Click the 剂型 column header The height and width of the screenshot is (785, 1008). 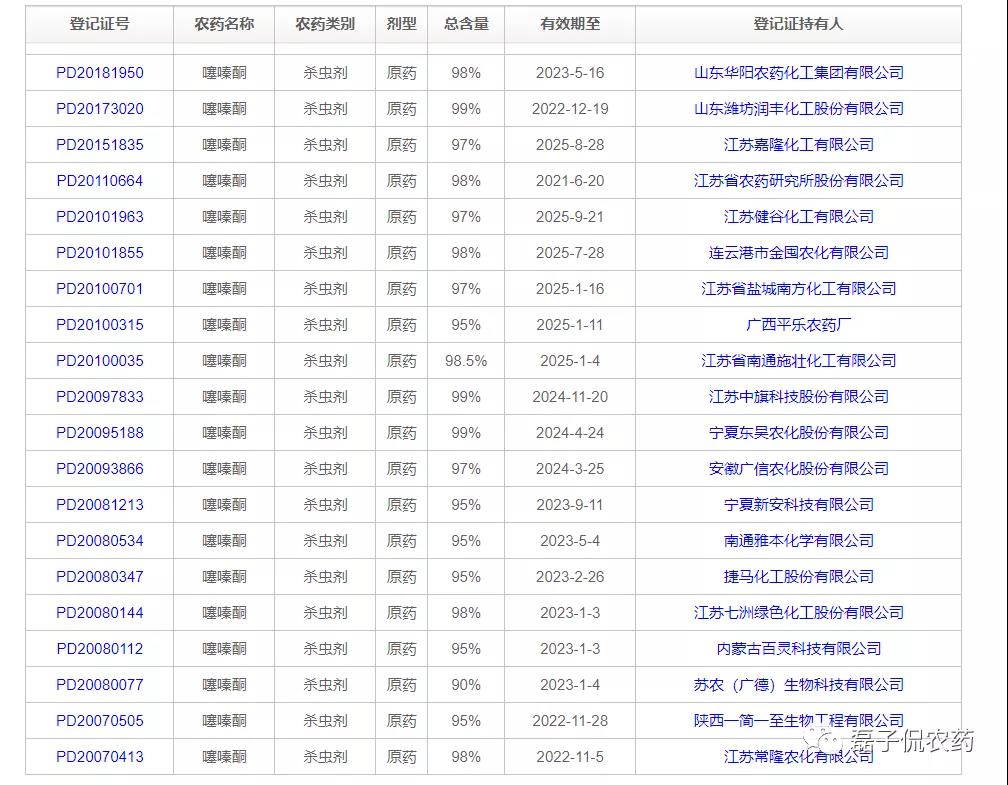[x=401, y=24]
